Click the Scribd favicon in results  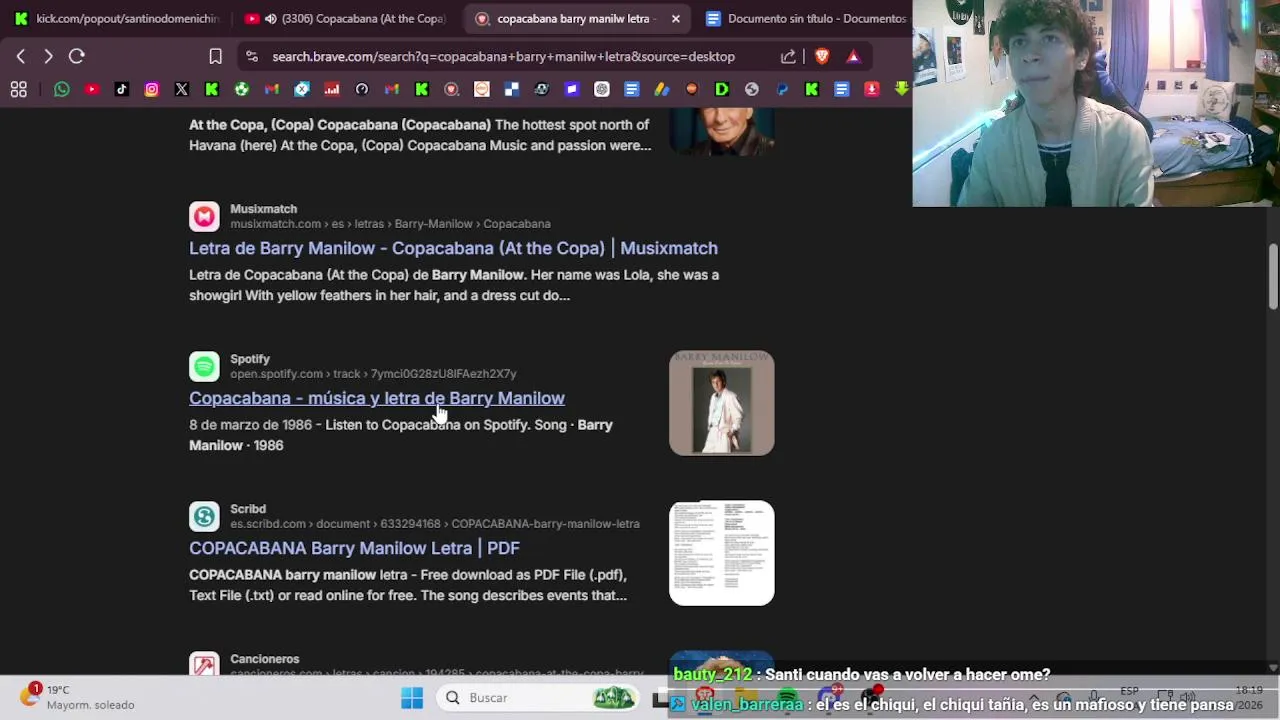[x=204, y=516]
